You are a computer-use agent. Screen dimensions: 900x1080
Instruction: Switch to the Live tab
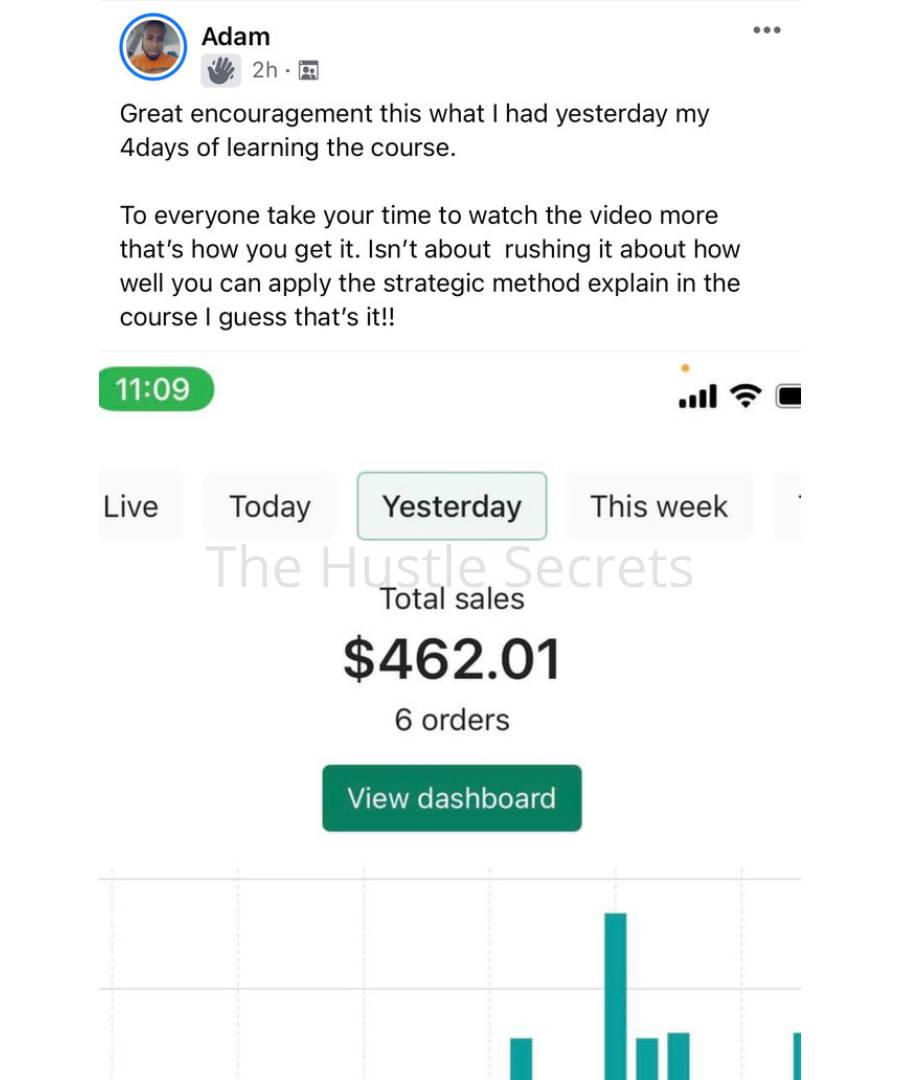[138, 506]
